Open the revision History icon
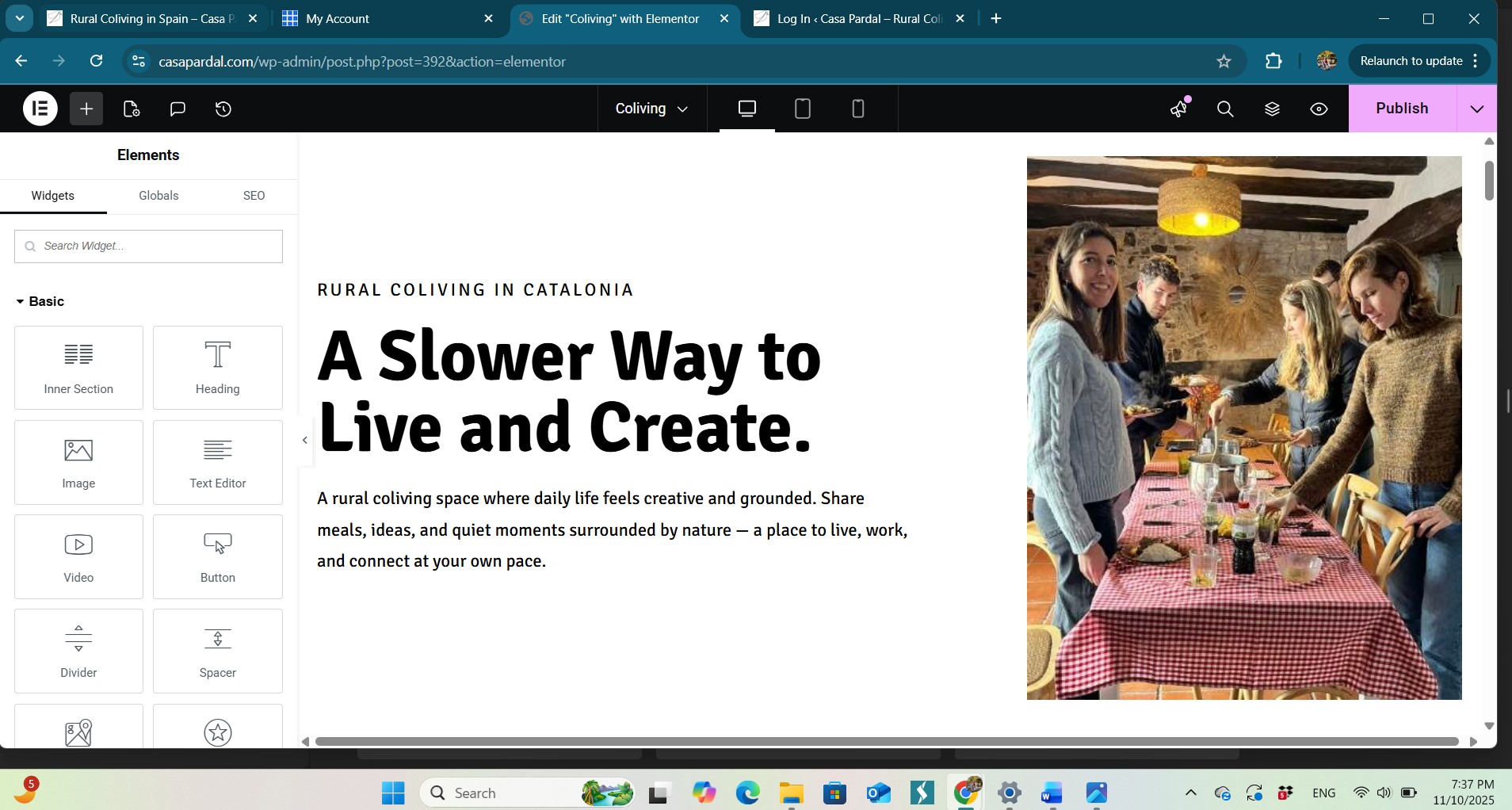The image size is (1512, 810). click(x=223, y=109)
